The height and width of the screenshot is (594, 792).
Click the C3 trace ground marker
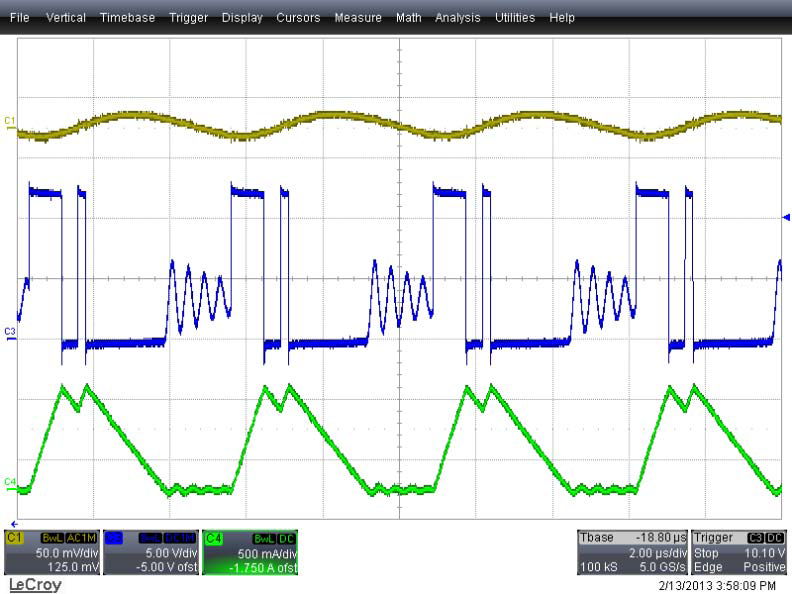10,330
